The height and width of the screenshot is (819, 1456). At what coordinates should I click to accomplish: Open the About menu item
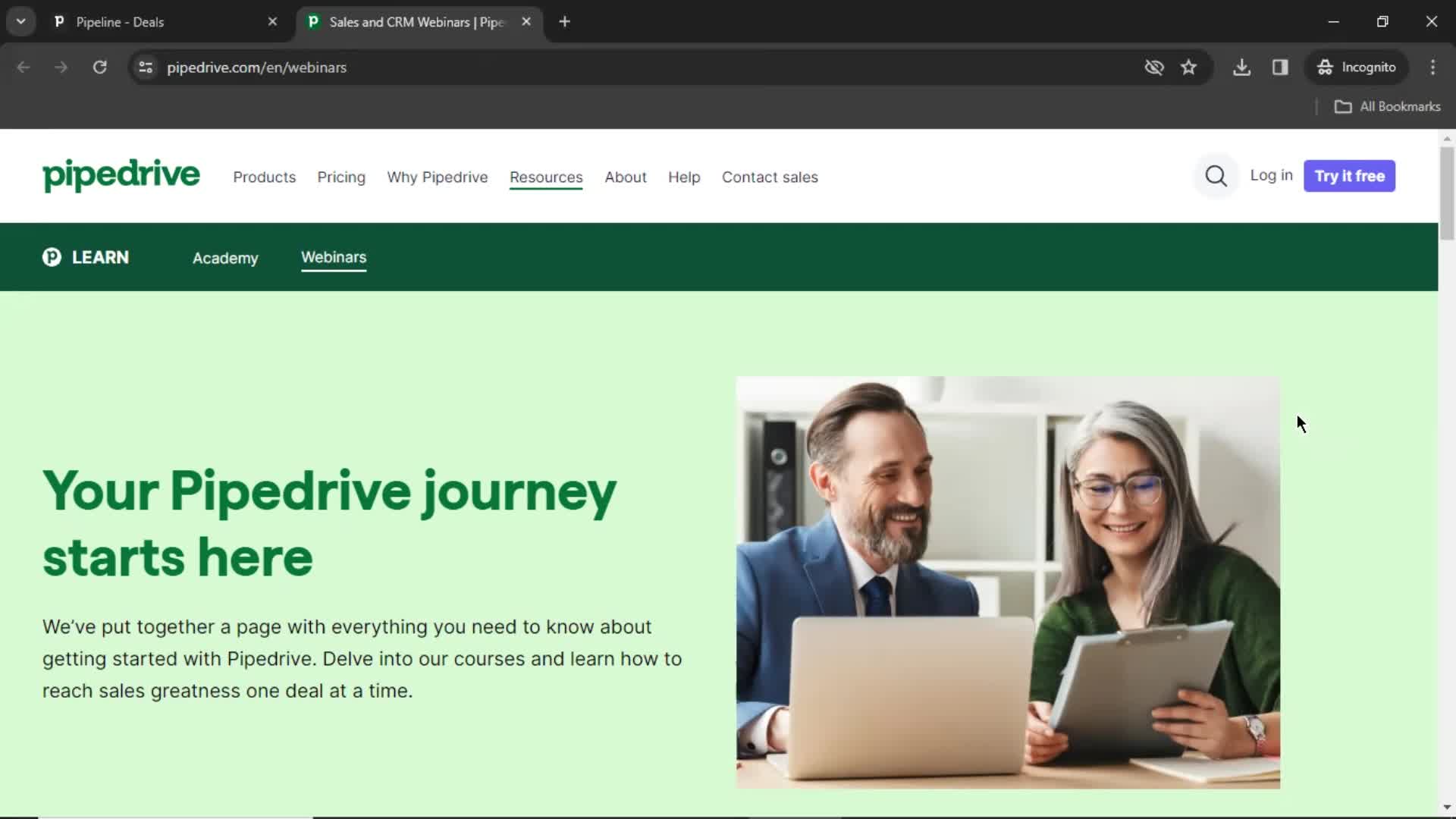click(x=626, y=177)
